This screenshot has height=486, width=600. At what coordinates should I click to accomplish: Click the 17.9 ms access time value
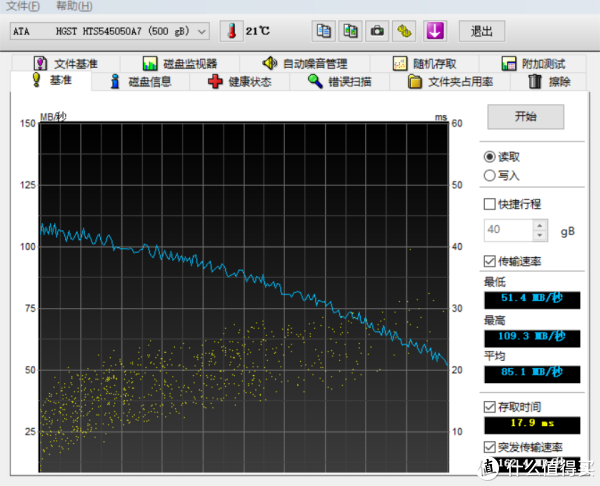click(532, 425)
